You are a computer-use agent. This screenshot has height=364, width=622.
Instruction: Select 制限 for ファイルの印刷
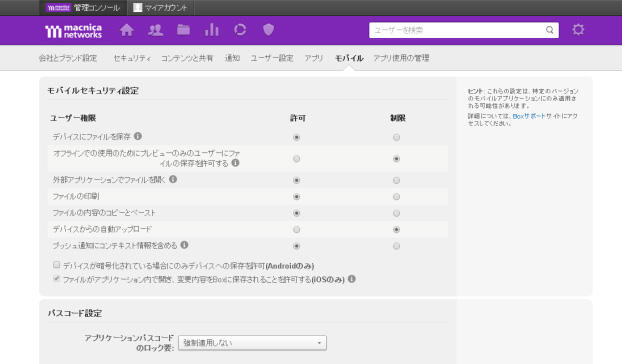tap(396, 197)
